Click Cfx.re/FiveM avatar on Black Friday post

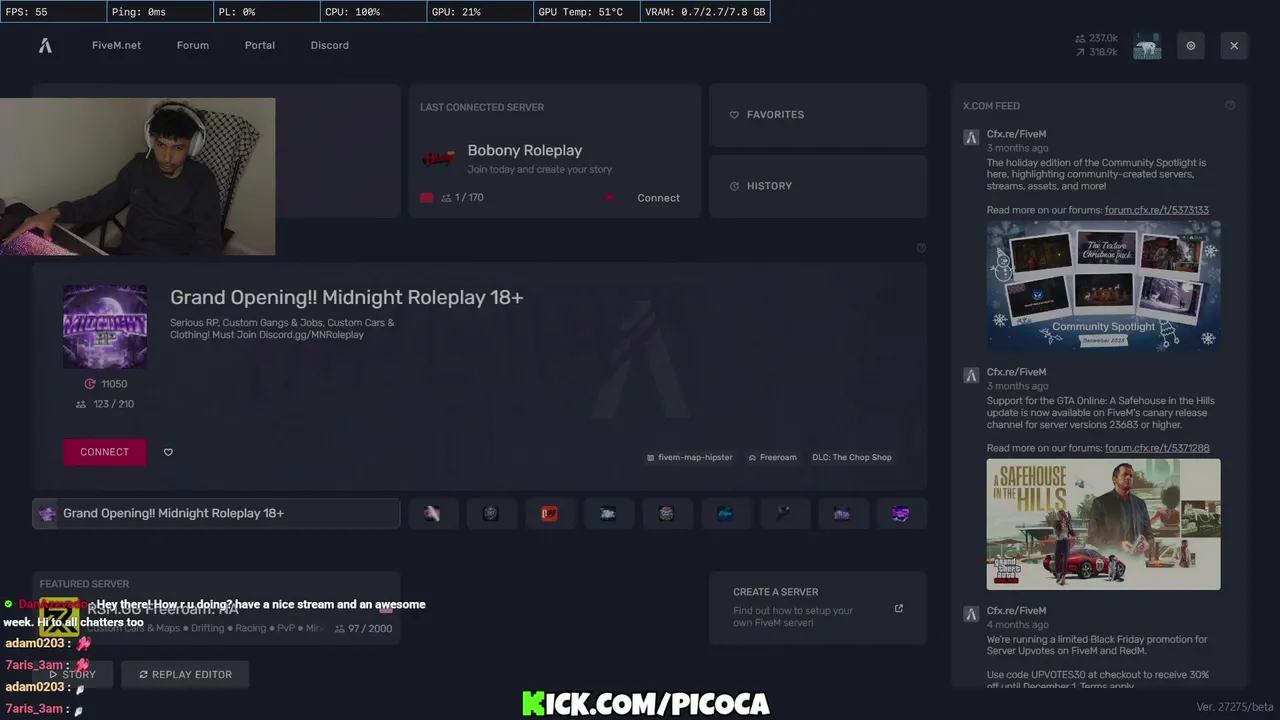point(971,614)
